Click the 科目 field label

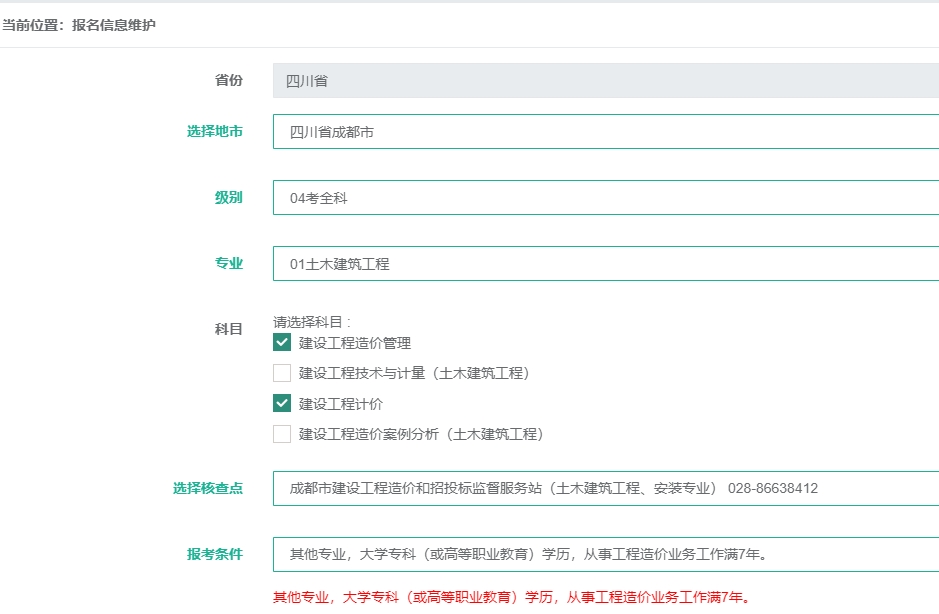click(229, 329)
